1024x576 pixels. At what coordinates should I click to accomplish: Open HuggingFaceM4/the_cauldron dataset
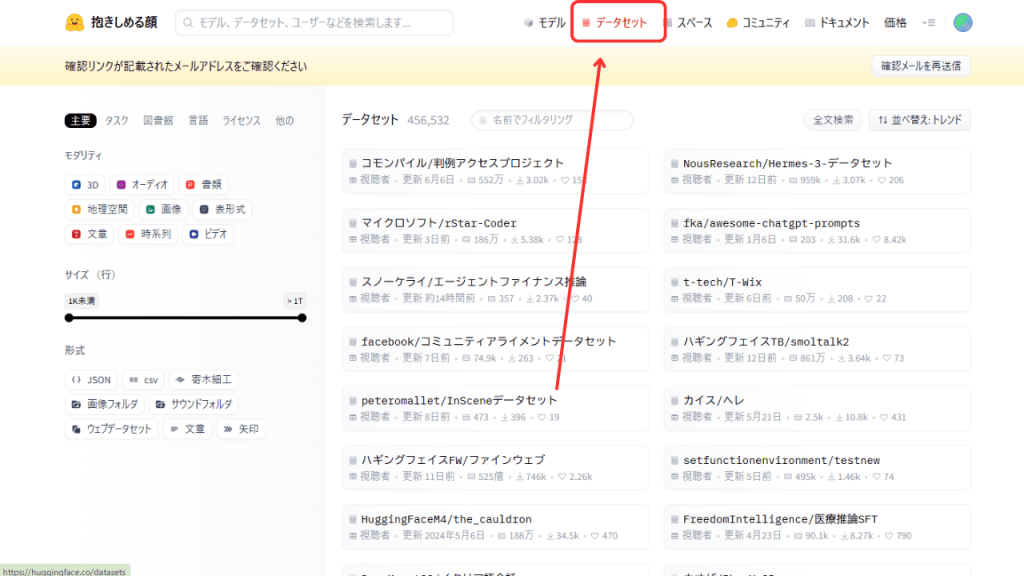pyautogui.click(x=495, y=527)
